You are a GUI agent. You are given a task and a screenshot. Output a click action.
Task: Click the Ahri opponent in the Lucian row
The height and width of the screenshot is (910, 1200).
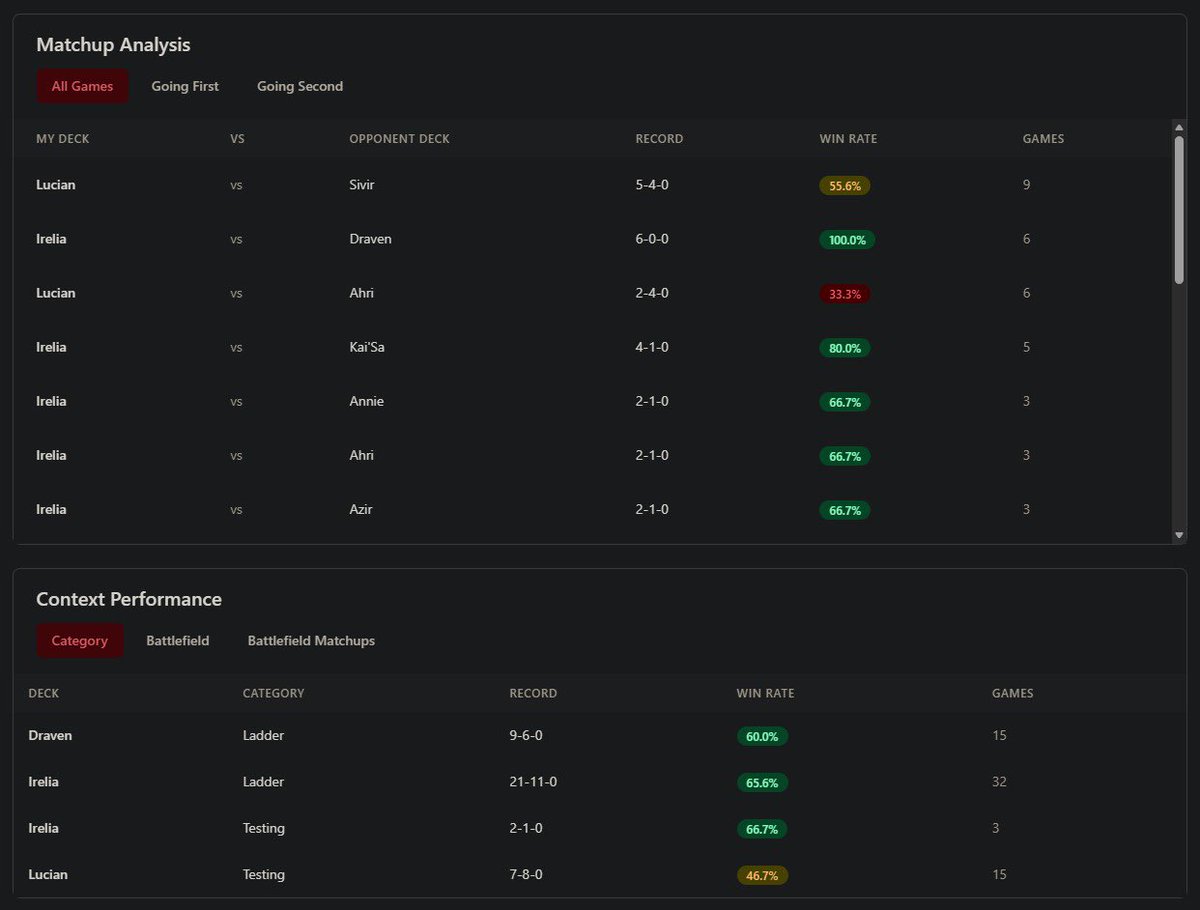tap(361, 293)
